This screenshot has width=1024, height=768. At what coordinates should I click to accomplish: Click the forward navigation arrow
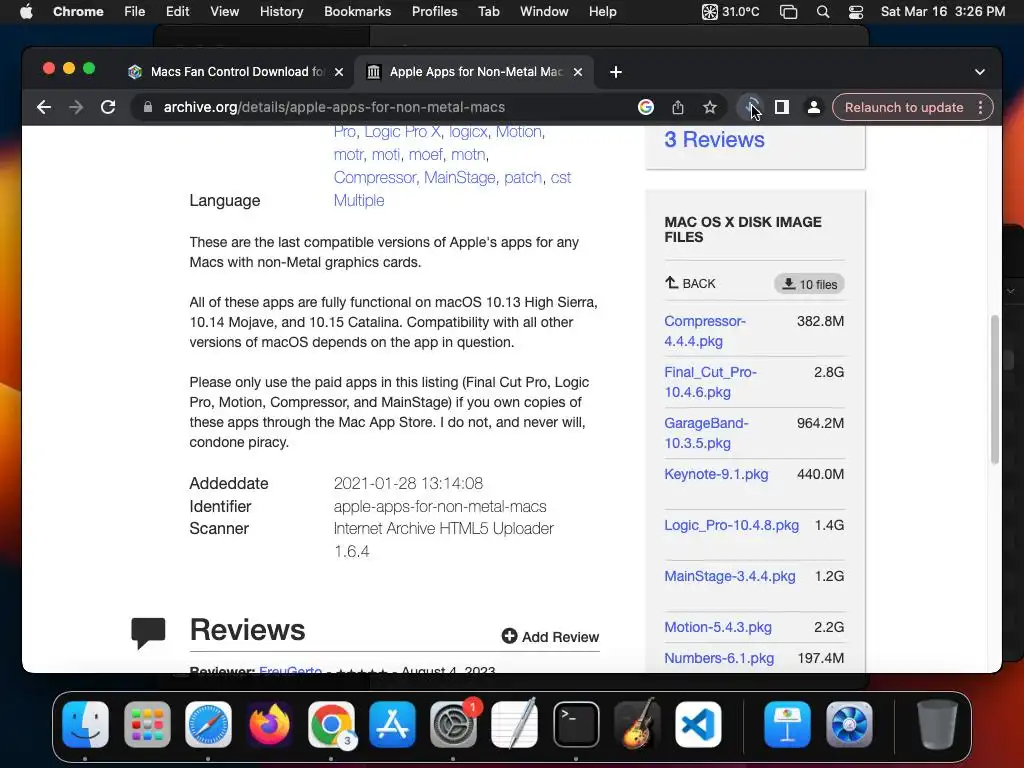(x=76, y=107)
